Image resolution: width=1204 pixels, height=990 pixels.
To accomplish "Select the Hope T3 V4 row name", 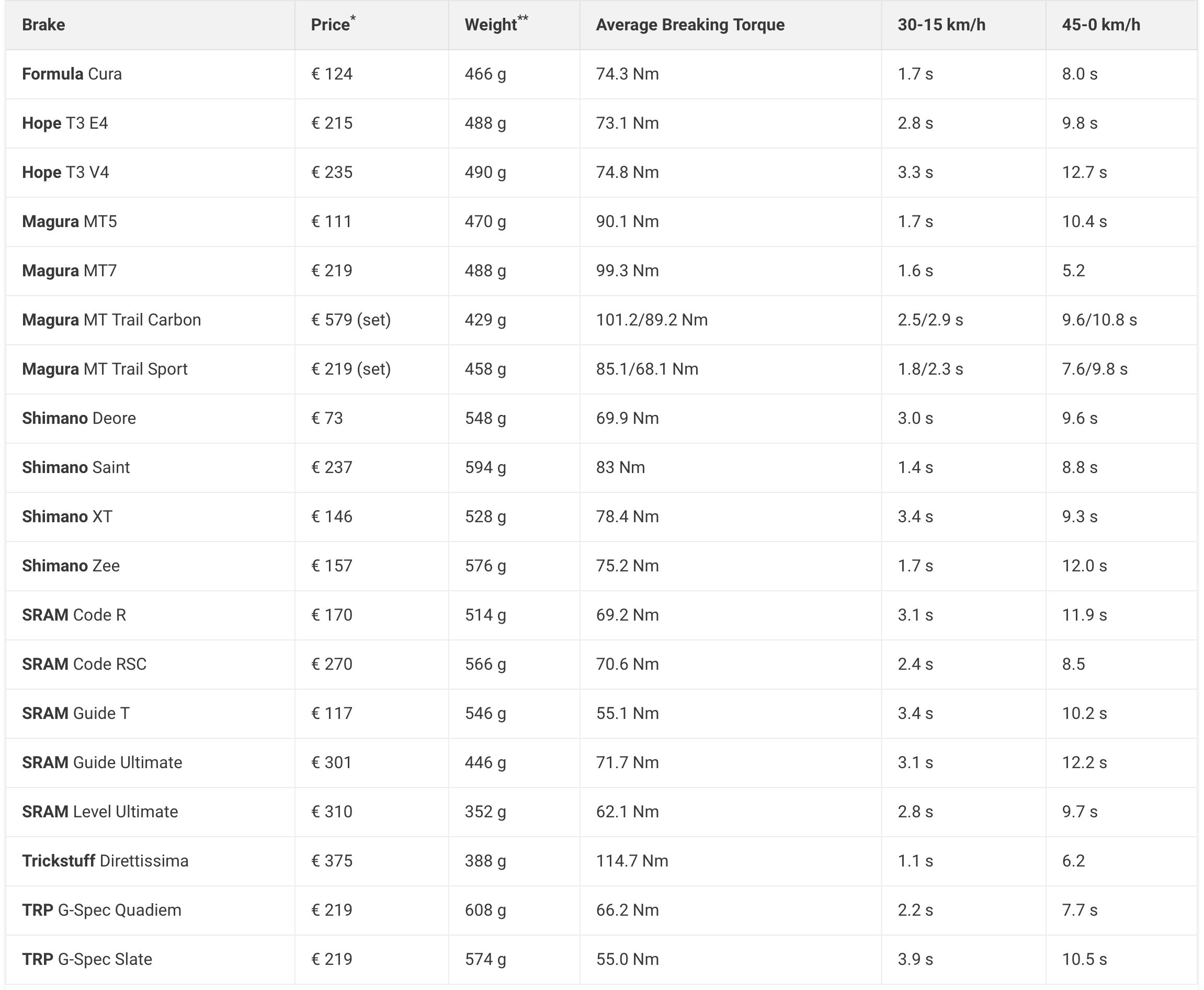I will click(x=65, y=172).
